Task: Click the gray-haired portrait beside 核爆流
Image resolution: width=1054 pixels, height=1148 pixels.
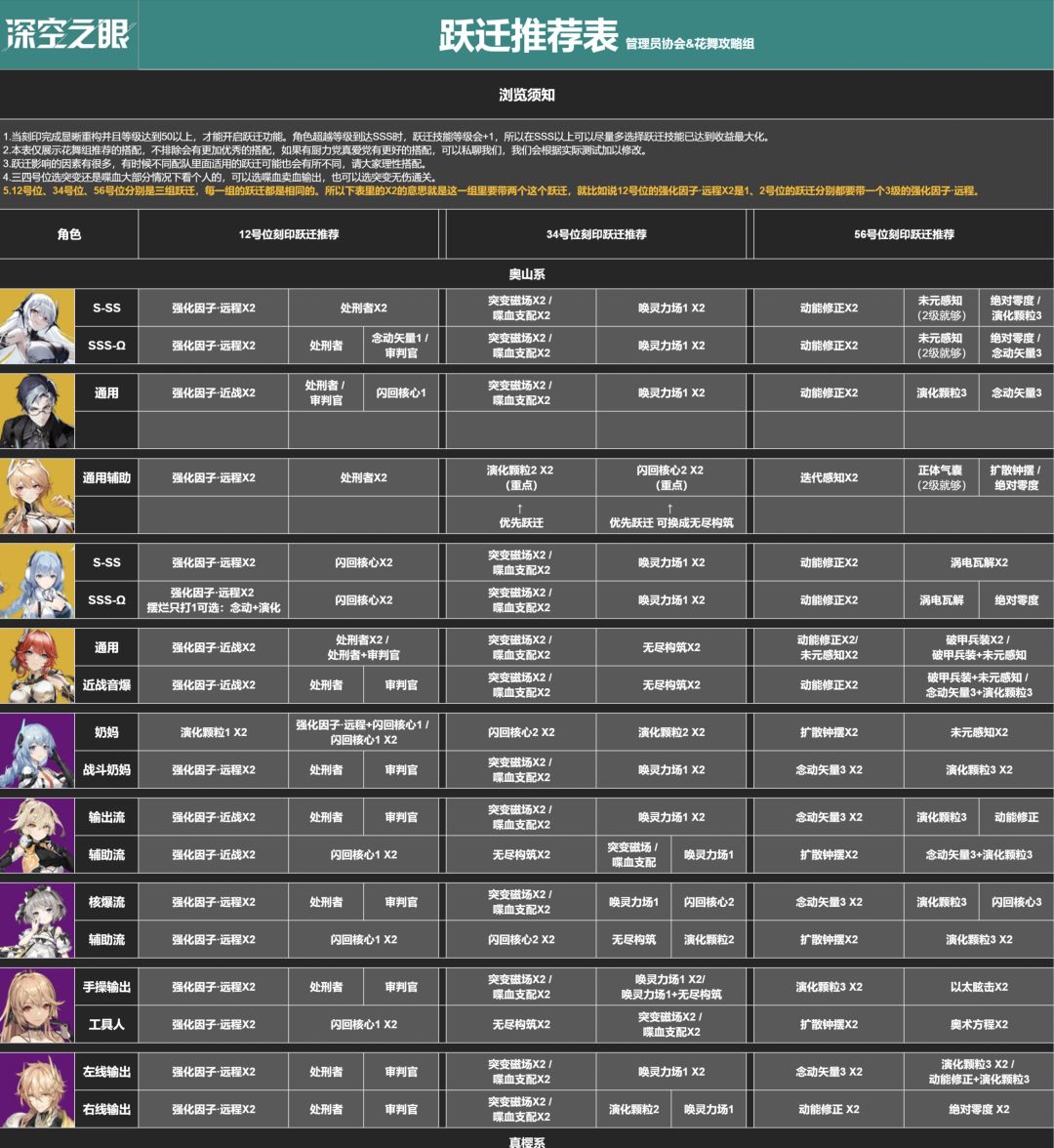Action: pos(37,922)
